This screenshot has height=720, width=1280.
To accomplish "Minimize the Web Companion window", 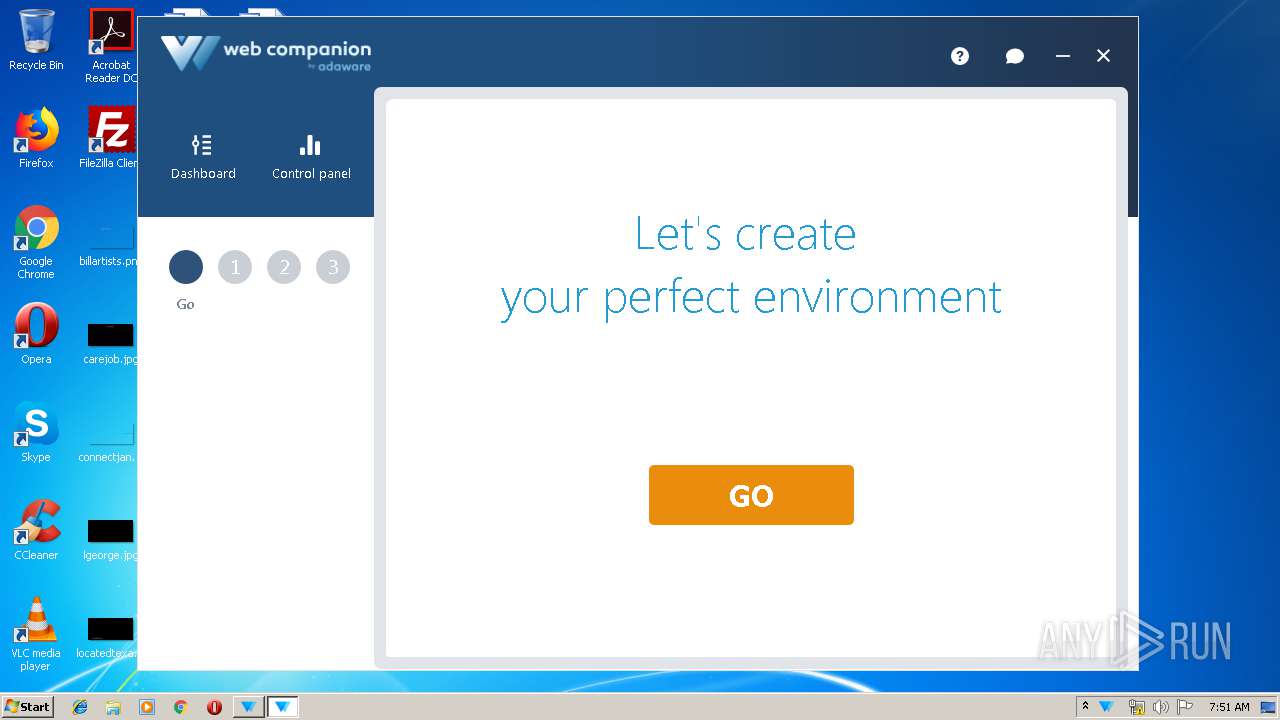I will [1063, 56].
